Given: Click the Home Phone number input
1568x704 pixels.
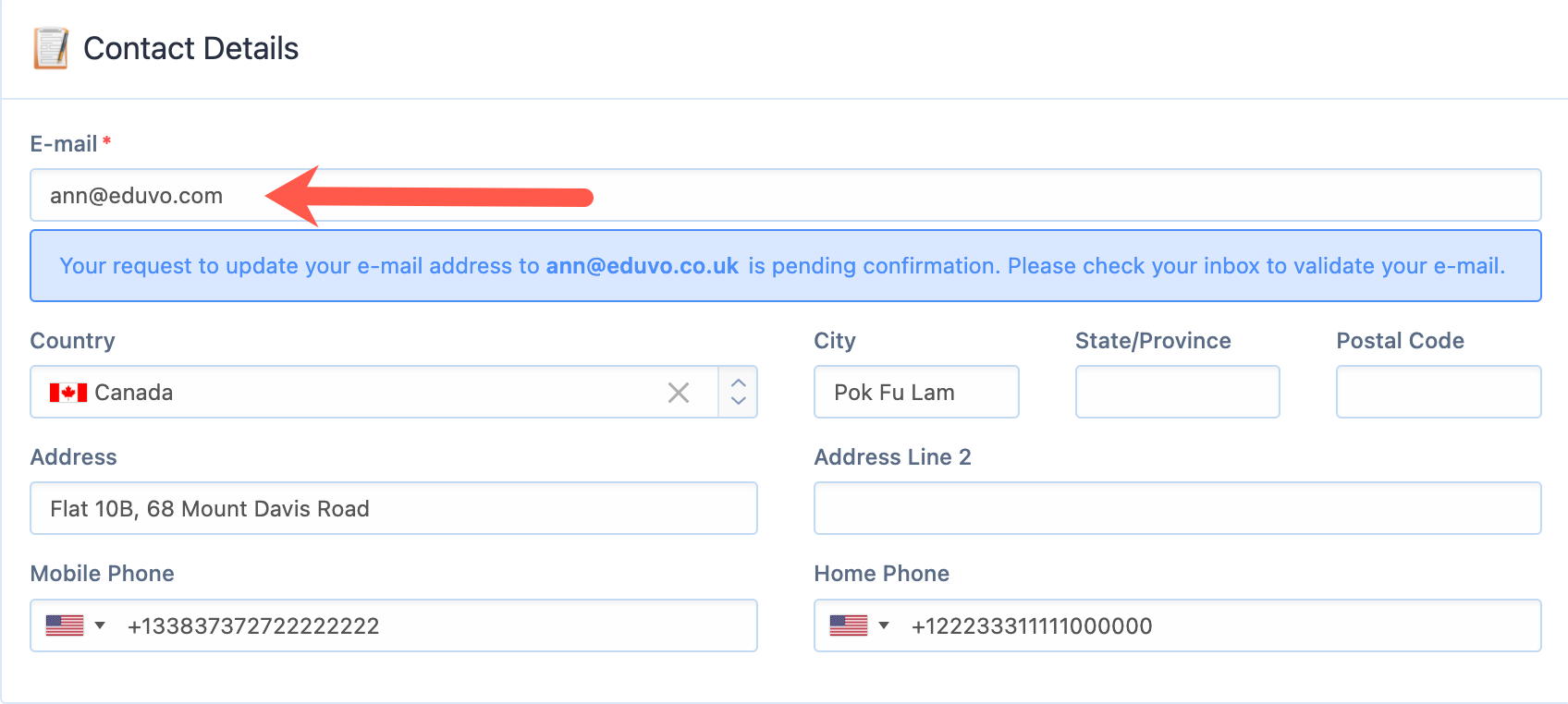Looking at the screenshot, I should (1220, 625).
